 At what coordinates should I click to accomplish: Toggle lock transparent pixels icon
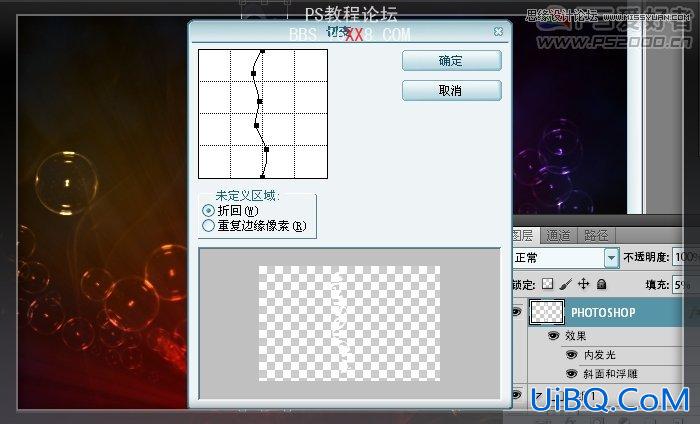click(x=547, y=284)
